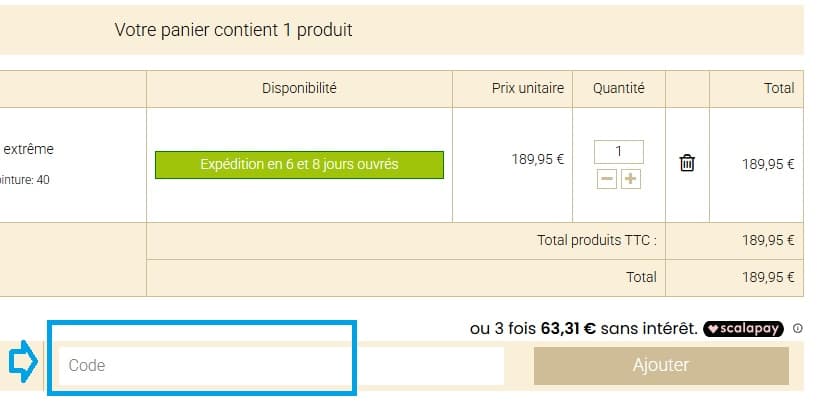Click the Total produits TTC label

(597, 240)
